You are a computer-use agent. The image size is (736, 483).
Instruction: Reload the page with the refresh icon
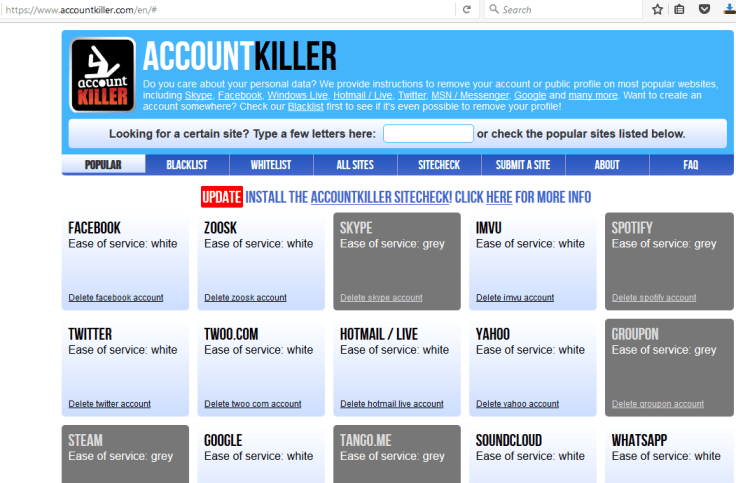click(x=467, y=9)
